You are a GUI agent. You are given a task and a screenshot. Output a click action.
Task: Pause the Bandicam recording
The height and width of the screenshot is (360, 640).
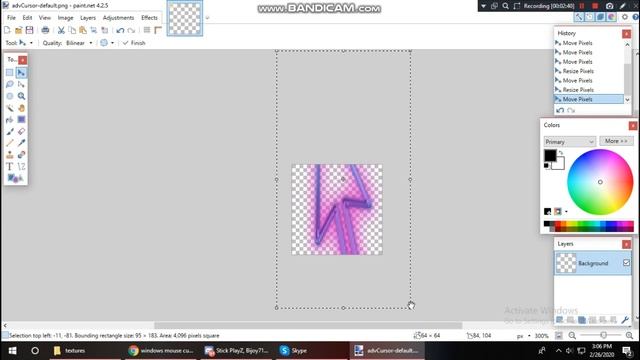click(x=582, y=6)
